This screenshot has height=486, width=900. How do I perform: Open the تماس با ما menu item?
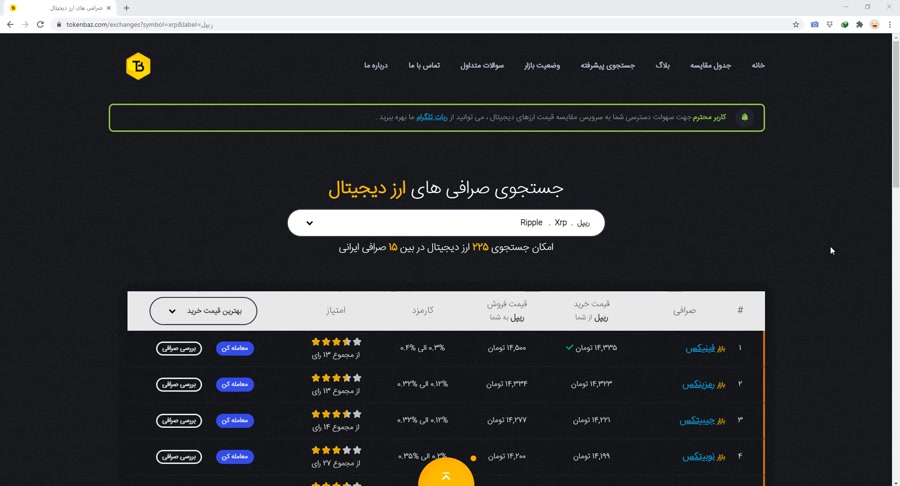(x=424, y=65)
